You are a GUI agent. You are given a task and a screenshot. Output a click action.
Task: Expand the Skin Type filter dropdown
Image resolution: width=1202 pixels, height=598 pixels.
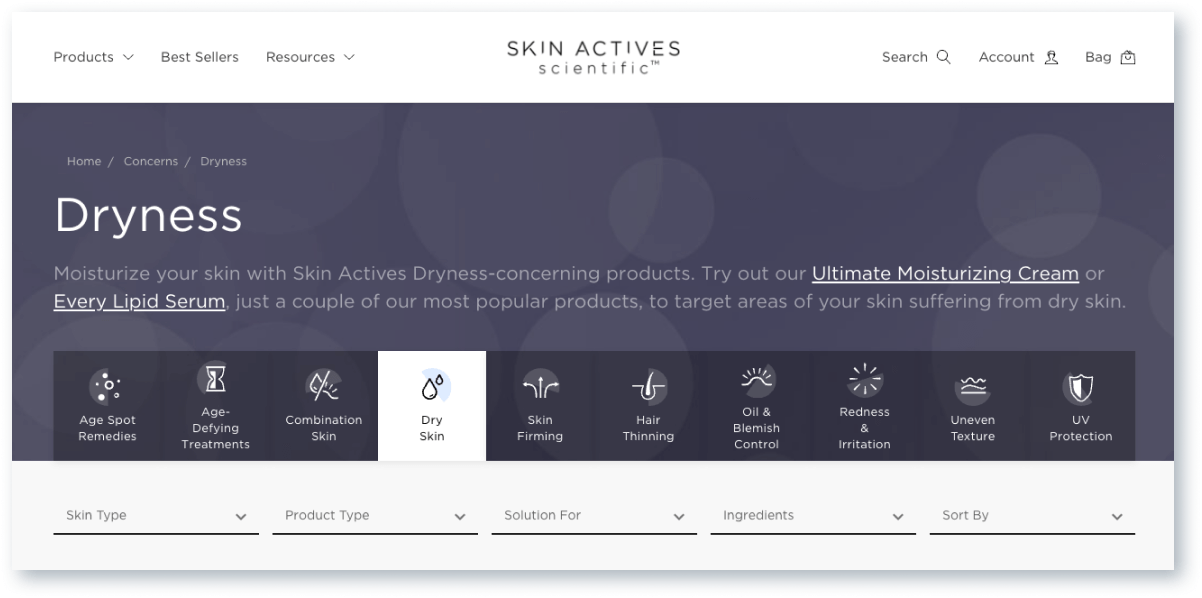(156, 516)
